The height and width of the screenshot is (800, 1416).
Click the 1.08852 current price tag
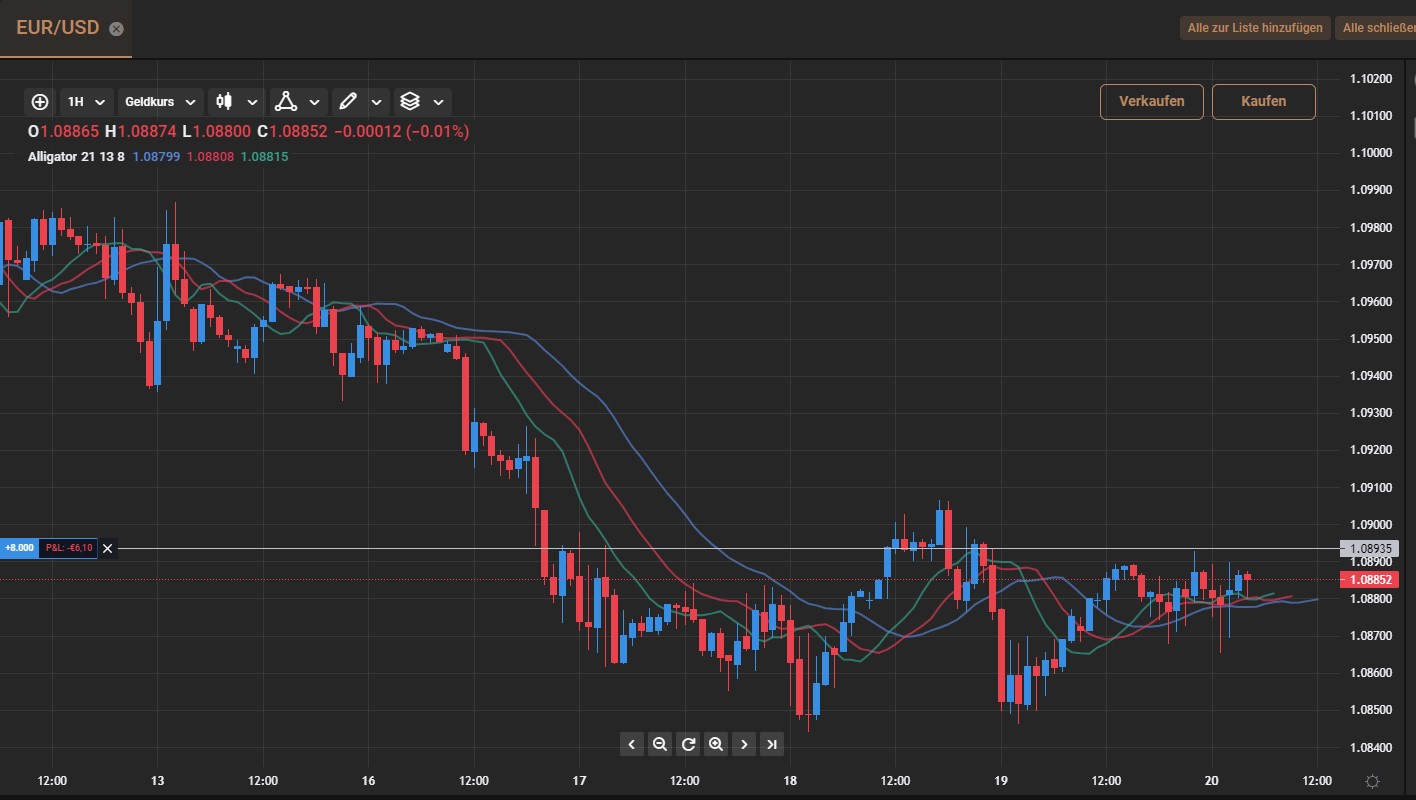pyautogui.click(x=1369, y=580)
